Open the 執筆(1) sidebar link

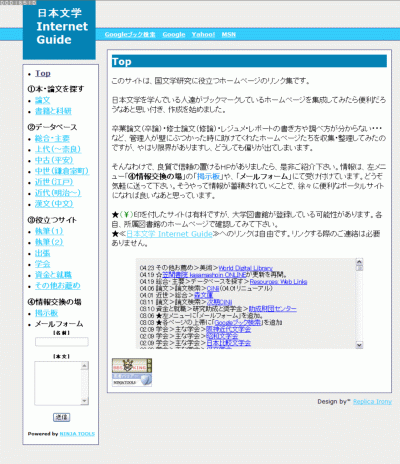(x=49, y=231)
